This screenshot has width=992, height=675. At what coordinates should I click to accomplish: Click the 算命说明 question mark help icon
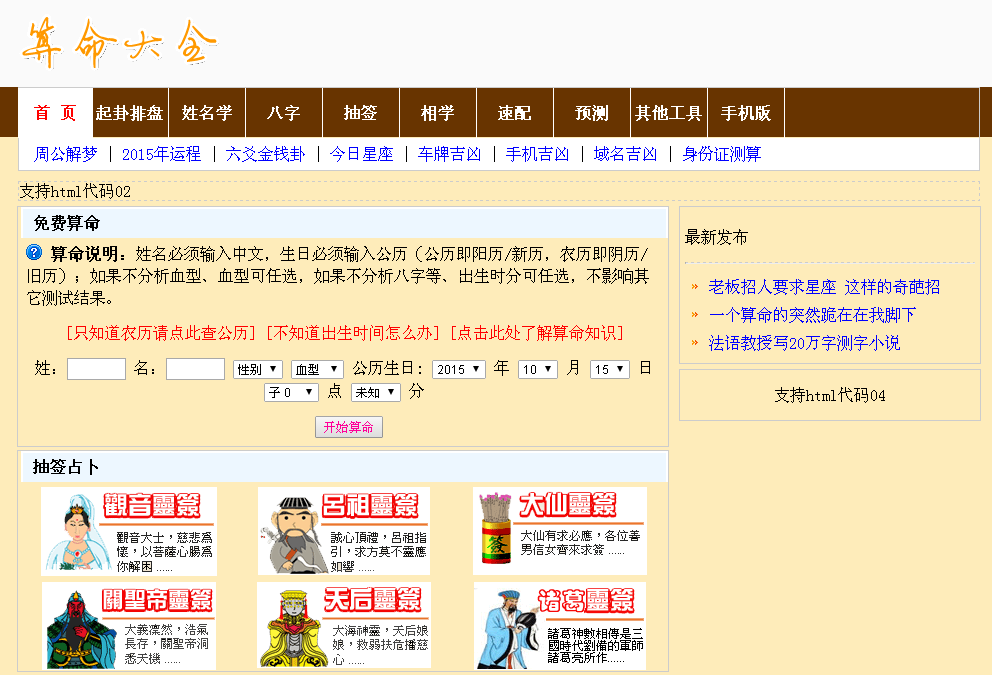click(x=31, y=251)
